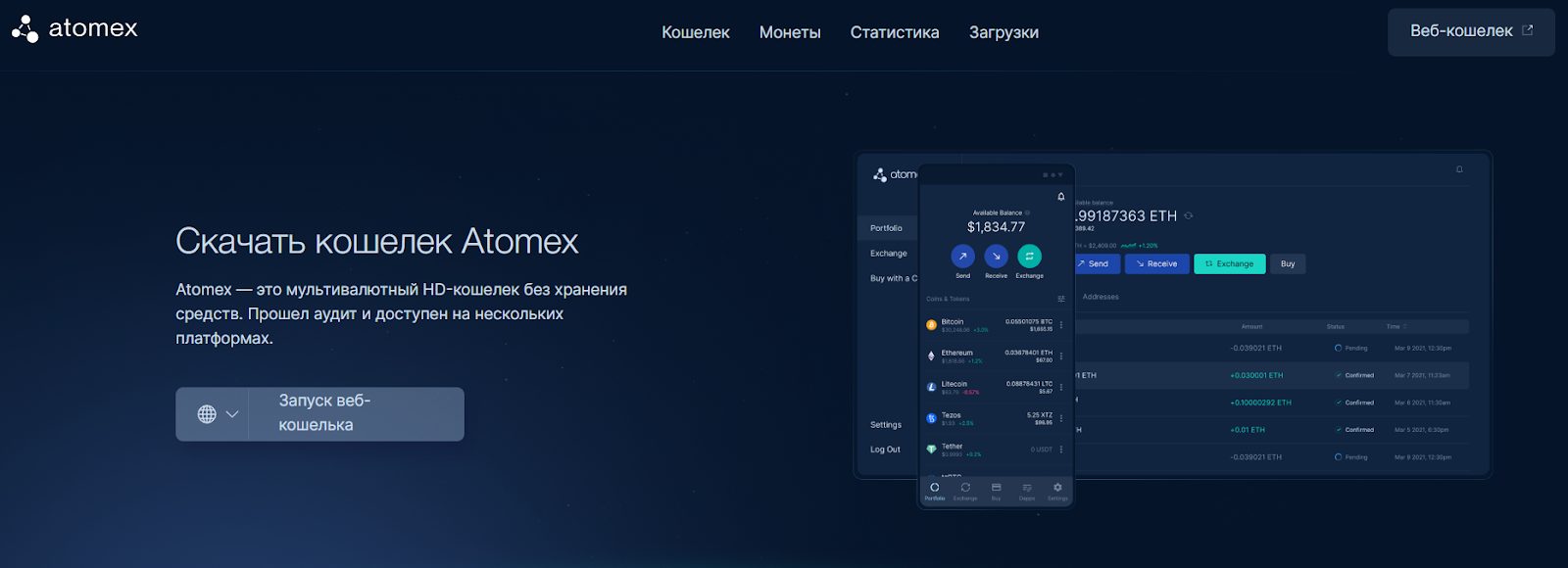
Task: Click the Tezos coin icon
Action: 931,418
